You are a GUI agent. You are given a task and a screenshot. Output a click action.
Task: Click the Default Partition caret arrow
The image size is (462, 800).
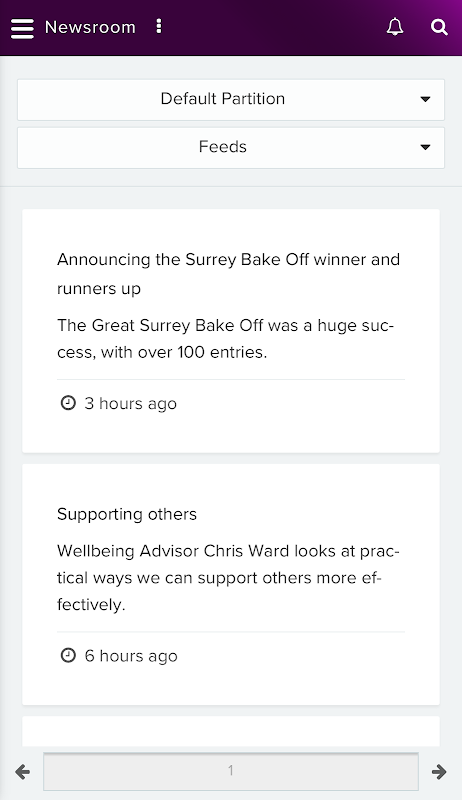pyautogui.click(x=425, y=99)
